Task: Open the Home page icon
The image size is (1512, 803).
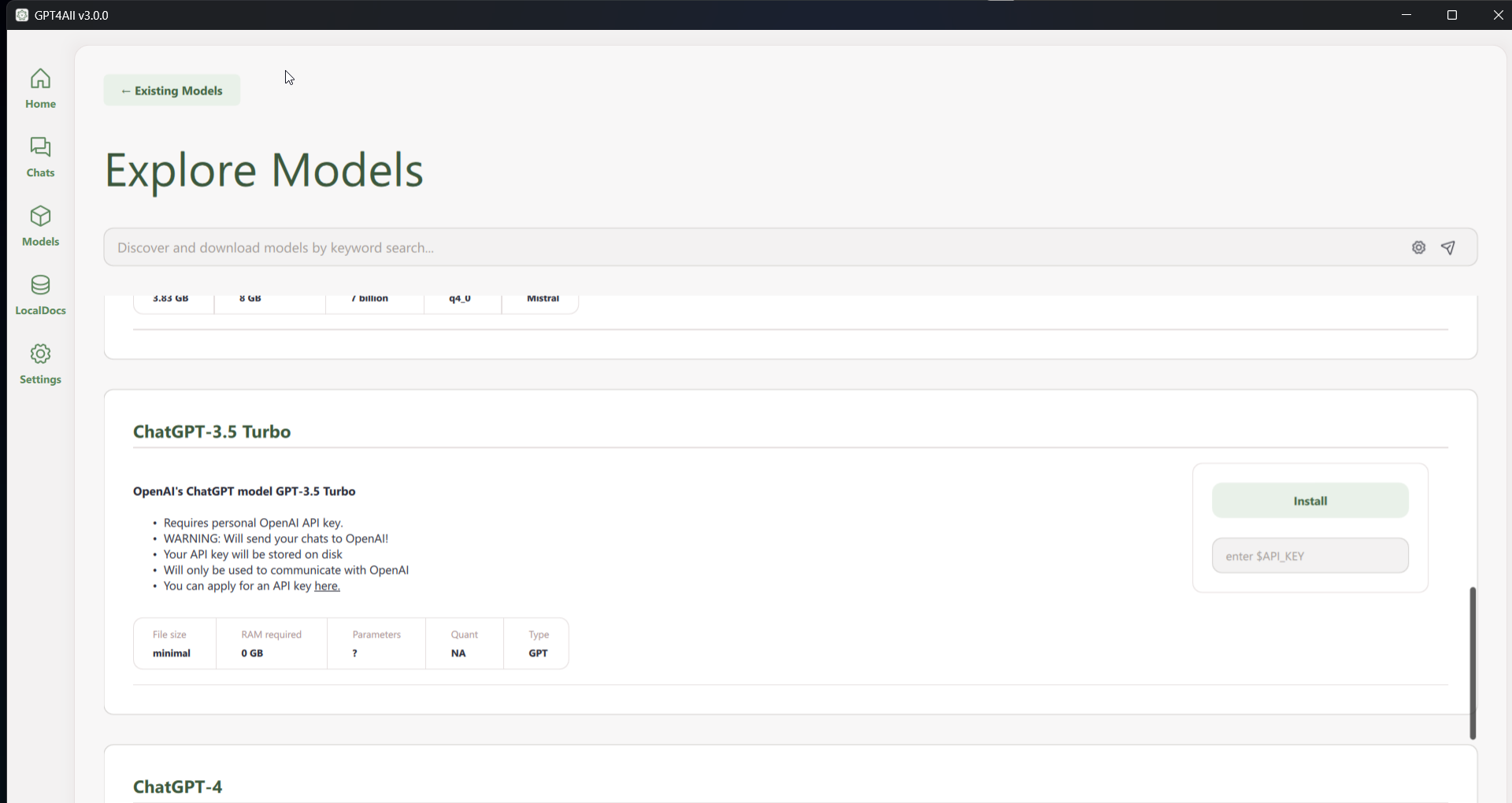Action: click(40, 79)
